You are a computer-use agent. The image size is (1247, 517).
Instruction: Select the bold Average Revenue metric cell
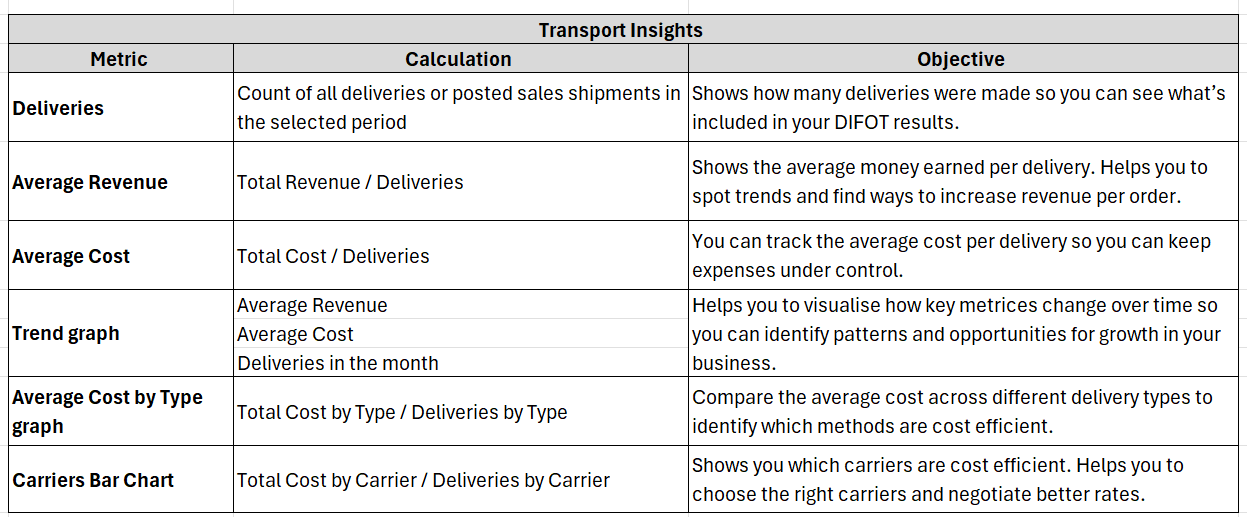coord(90,182)
